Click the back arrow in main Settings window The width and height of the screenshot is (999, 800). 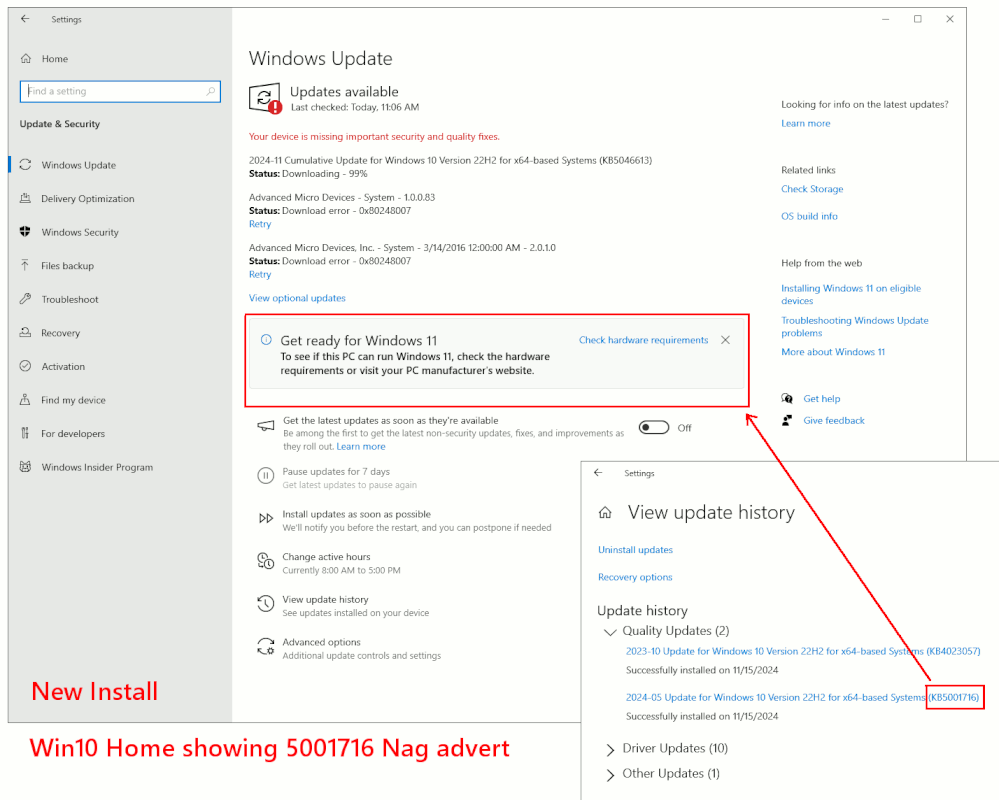click(x=25, y=19)
